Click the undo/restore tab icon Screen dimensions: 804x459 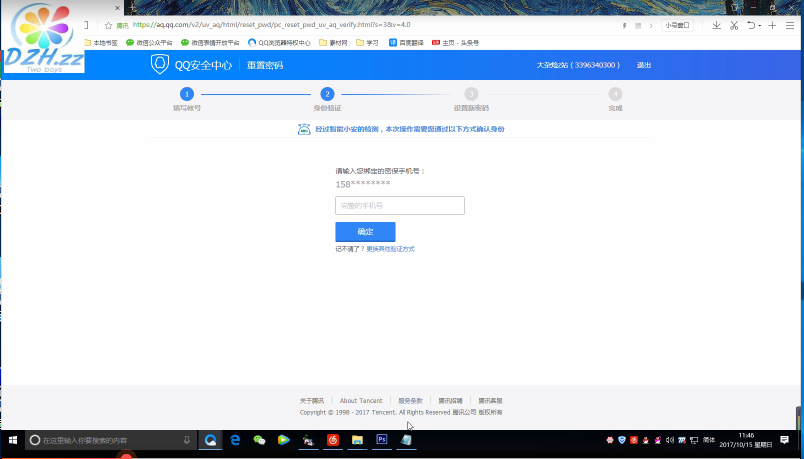point(751,25)
